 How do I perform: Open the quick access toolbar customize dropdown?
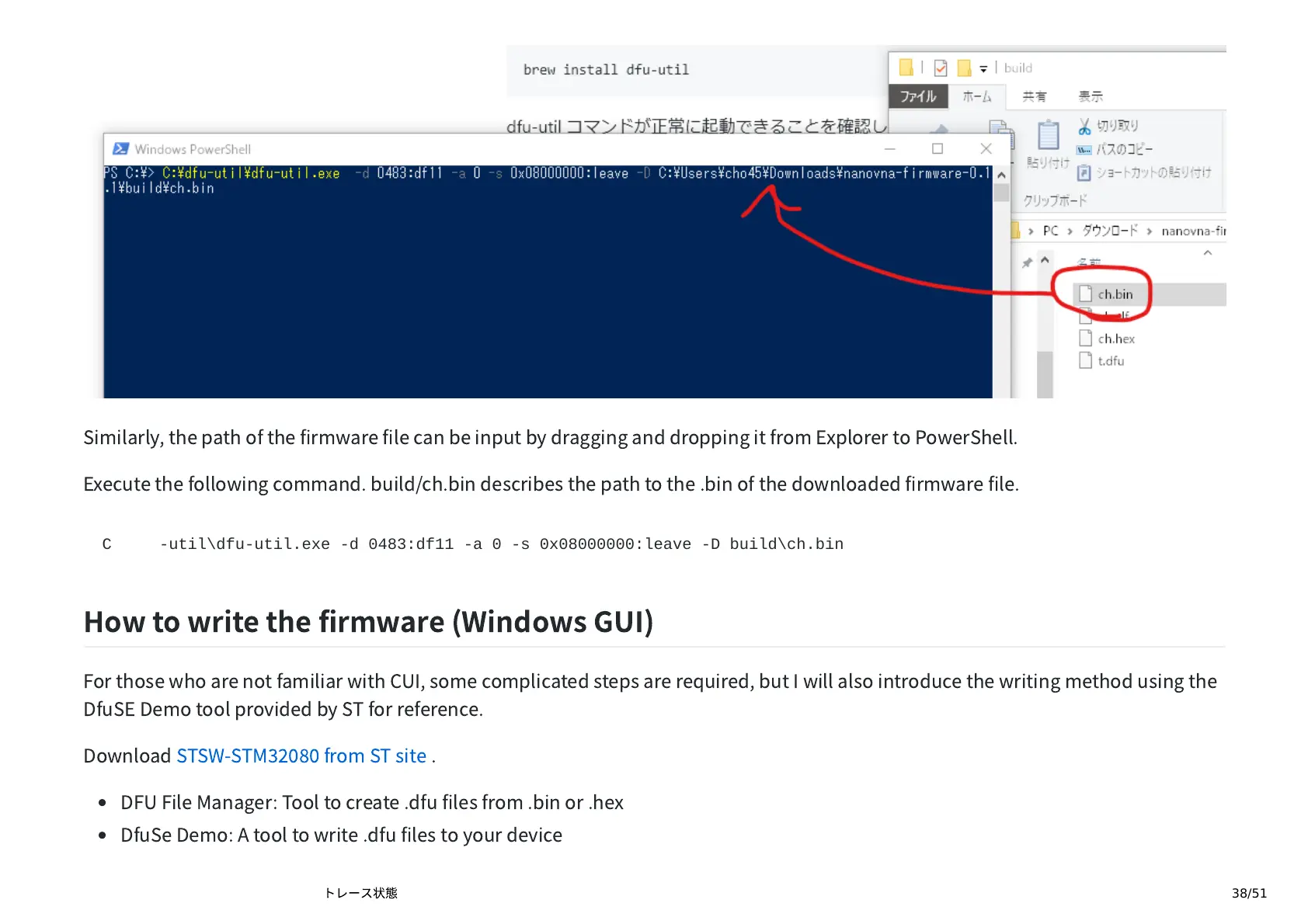coord(983,69)
